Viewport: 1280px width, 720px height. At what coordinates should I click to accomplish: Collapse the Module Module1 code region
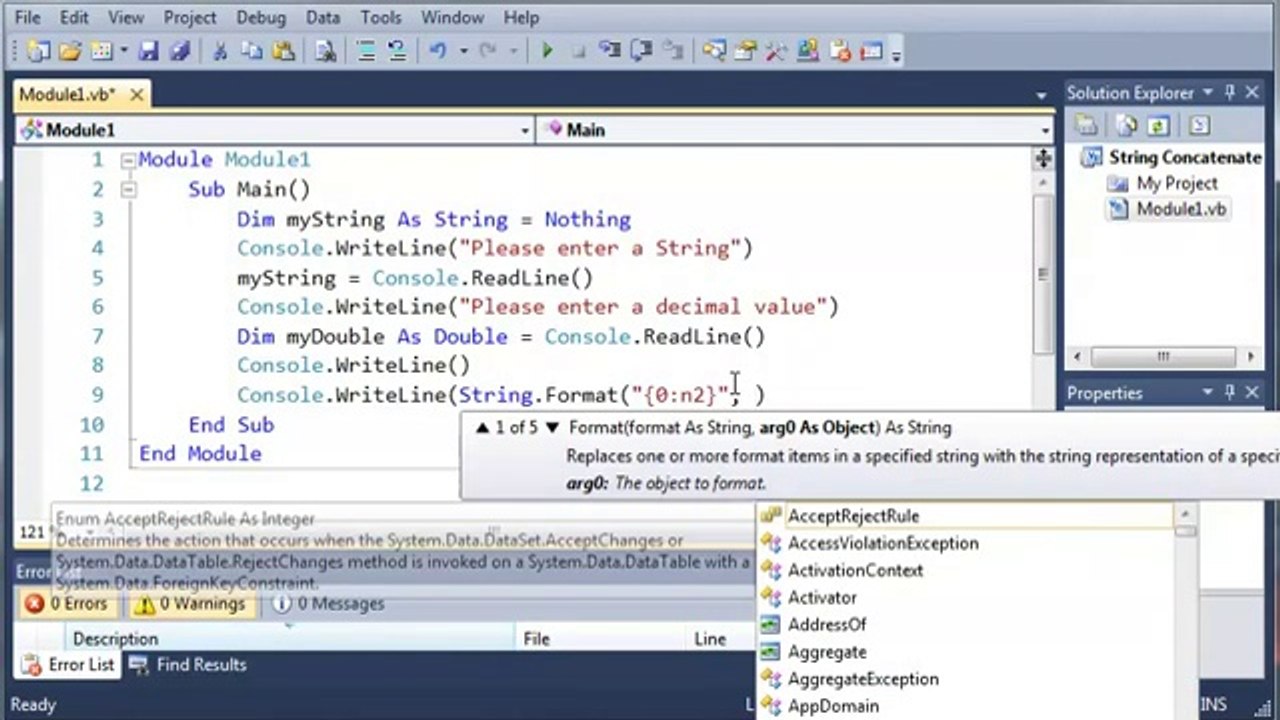128,160
